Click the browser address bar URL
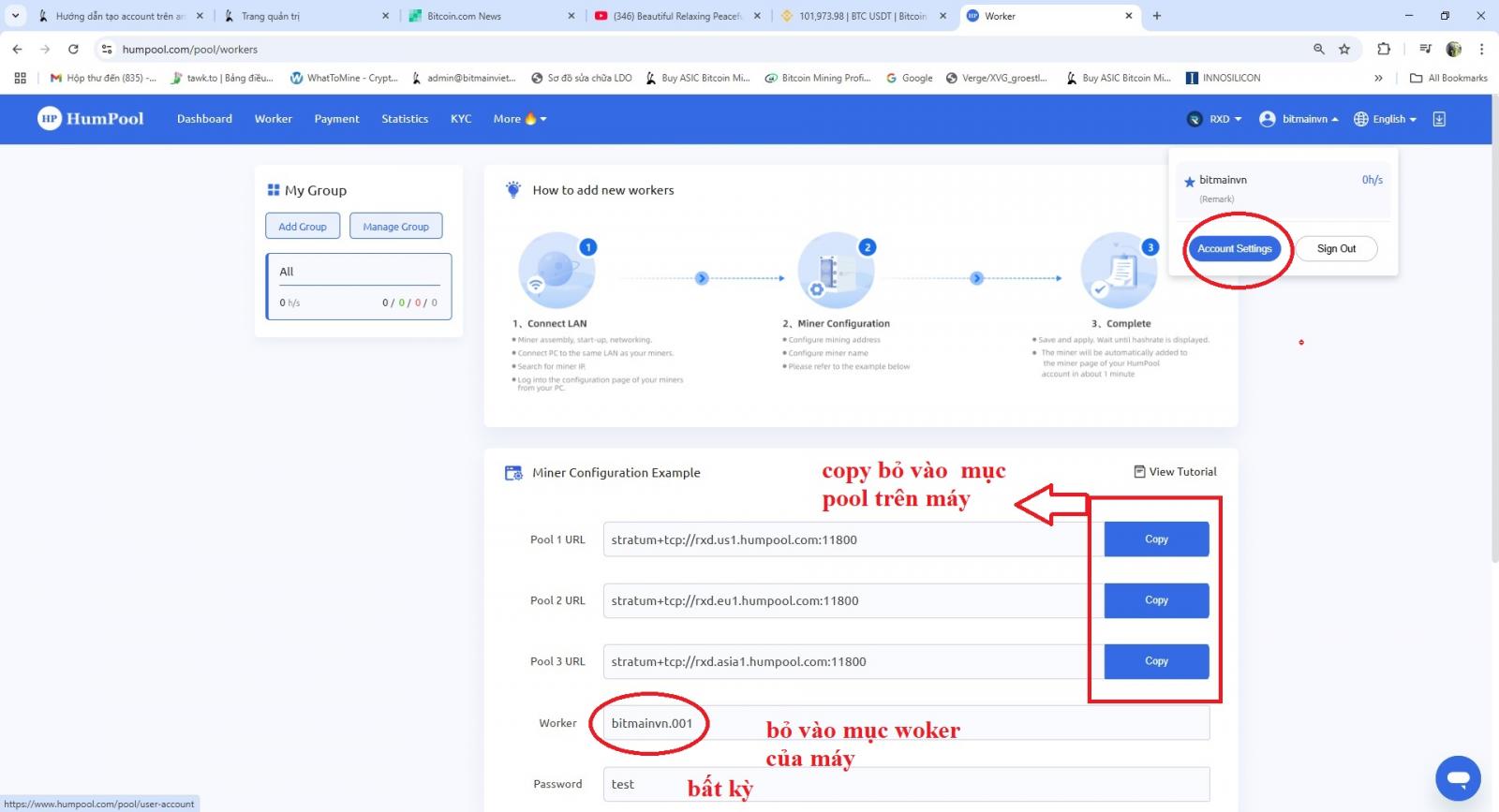1499x812 pixels. (190, 49)
